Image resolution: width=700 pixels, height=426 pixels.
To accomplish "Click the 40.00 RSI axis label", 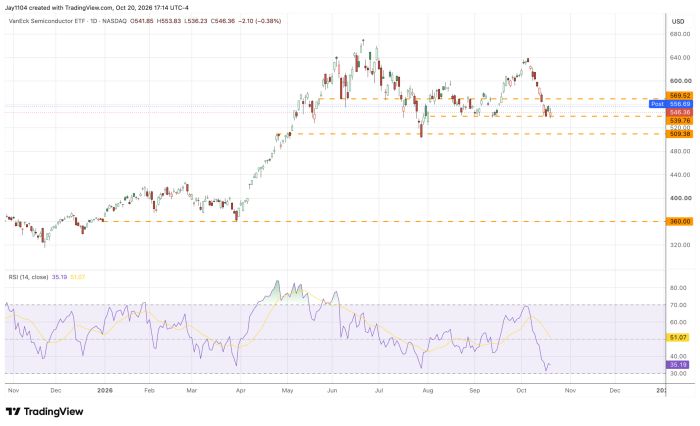I will coord(678,356).
